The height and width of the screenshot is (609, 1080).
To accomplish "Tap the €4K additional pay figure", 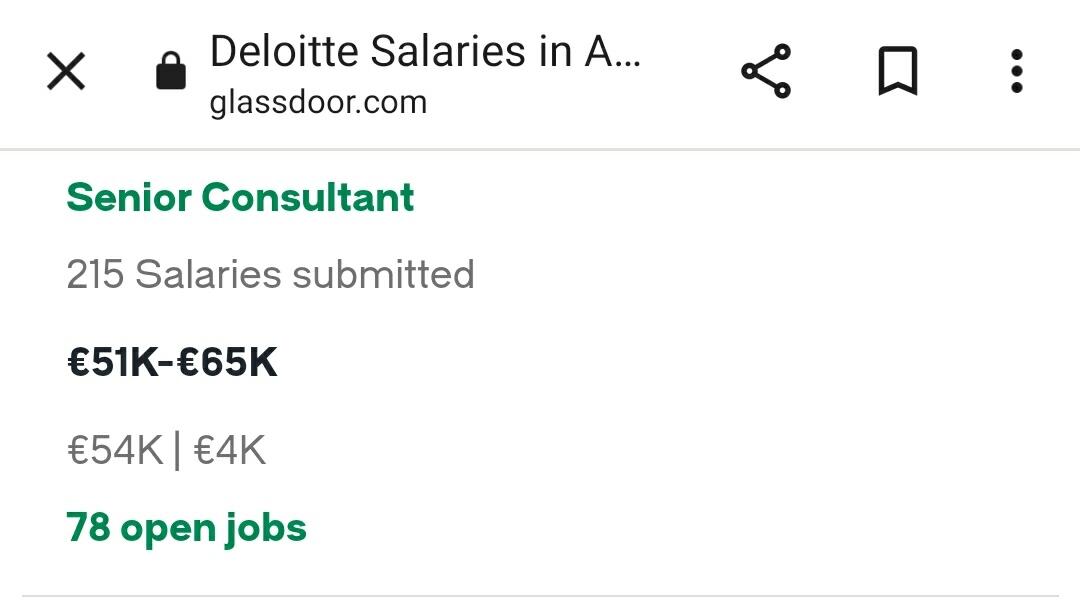I will pos(229,451).
